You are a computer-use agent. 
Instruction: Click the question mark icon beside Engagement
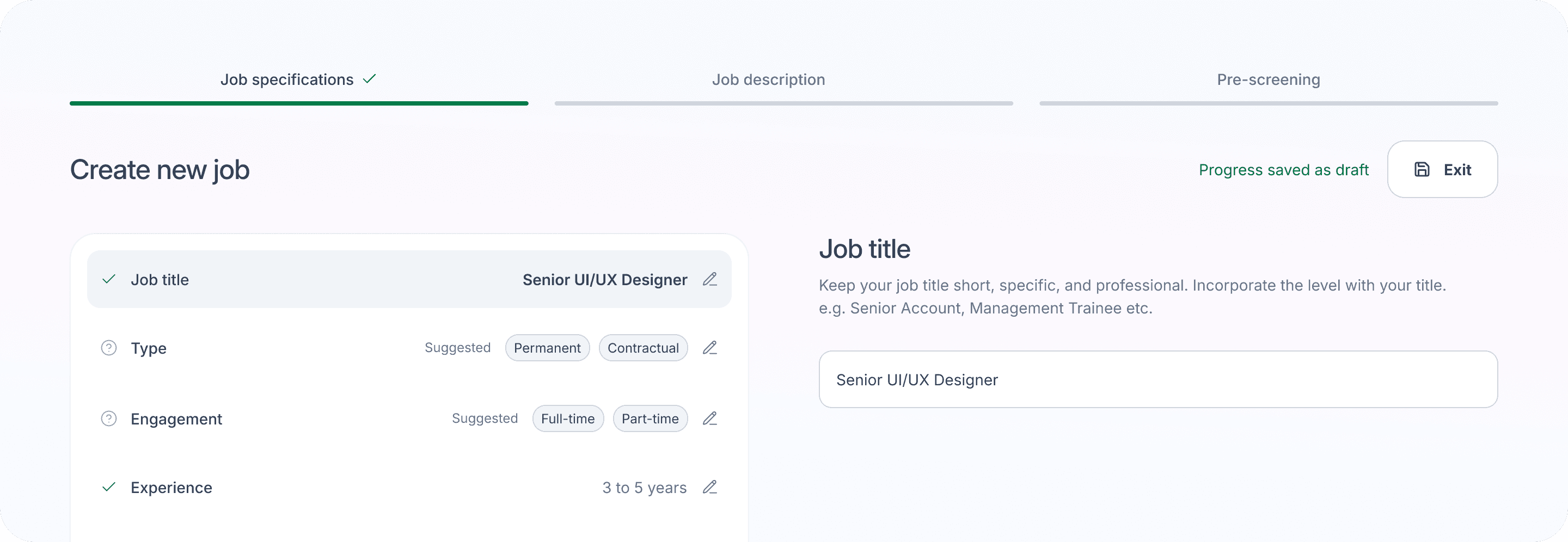[x=109, y=418]
